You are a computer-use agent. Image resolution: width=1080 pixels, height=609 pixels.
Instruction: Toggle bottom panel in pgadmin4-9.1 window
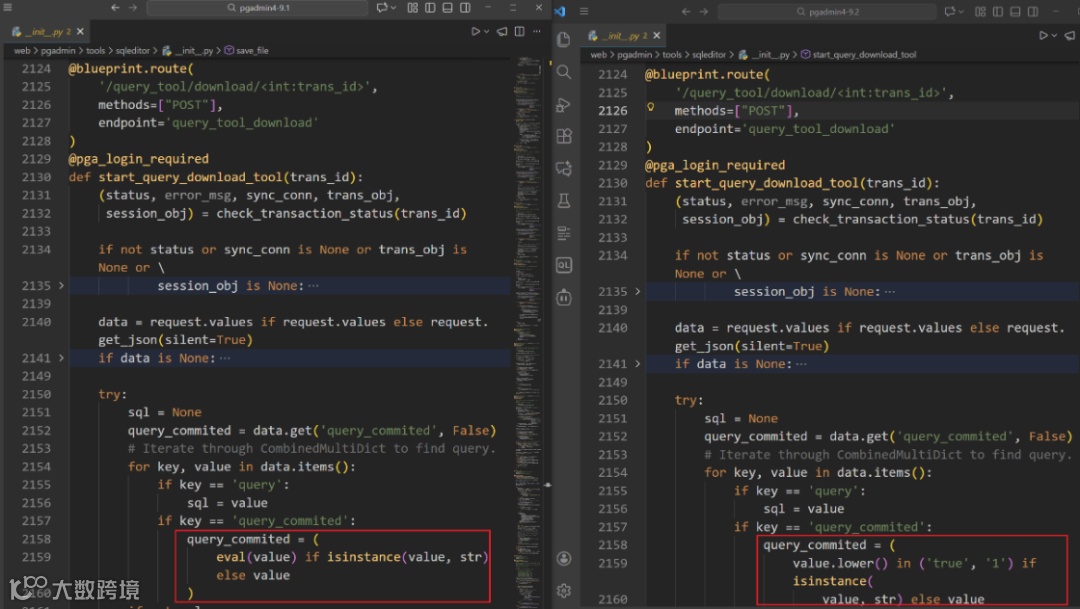448,8
